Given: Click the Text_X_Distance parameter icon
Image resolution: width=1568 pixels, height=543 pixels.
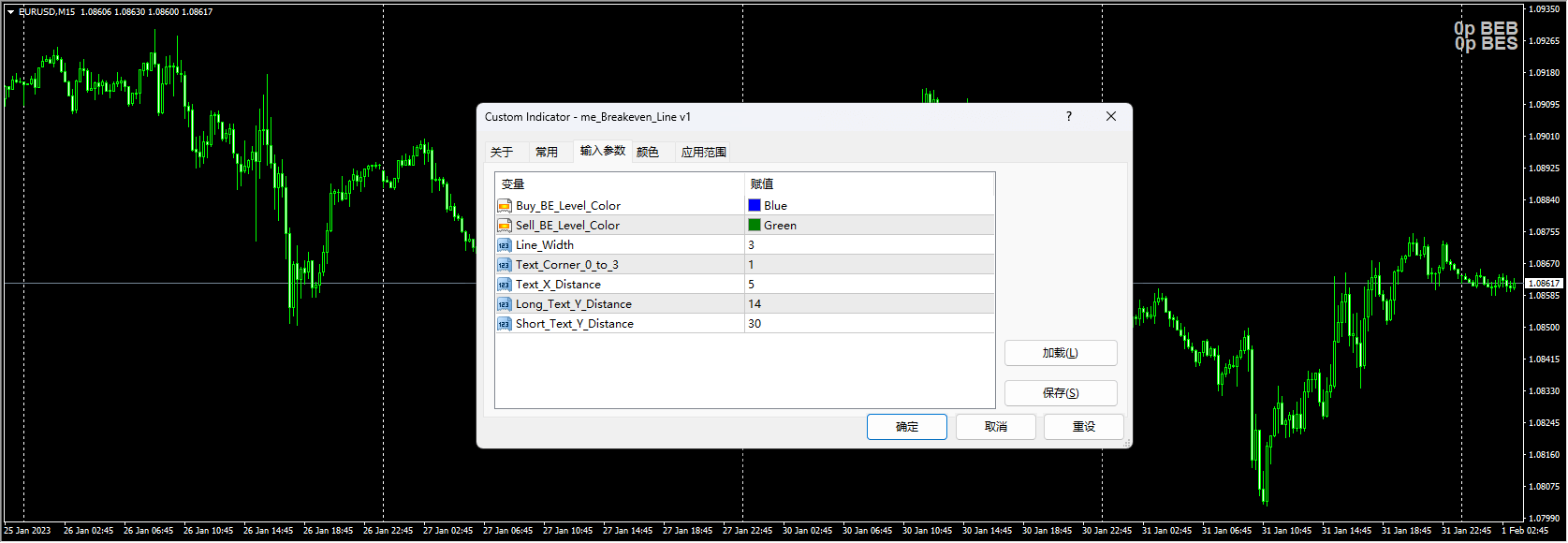Looking at the screenshot, I should point(505,285).
